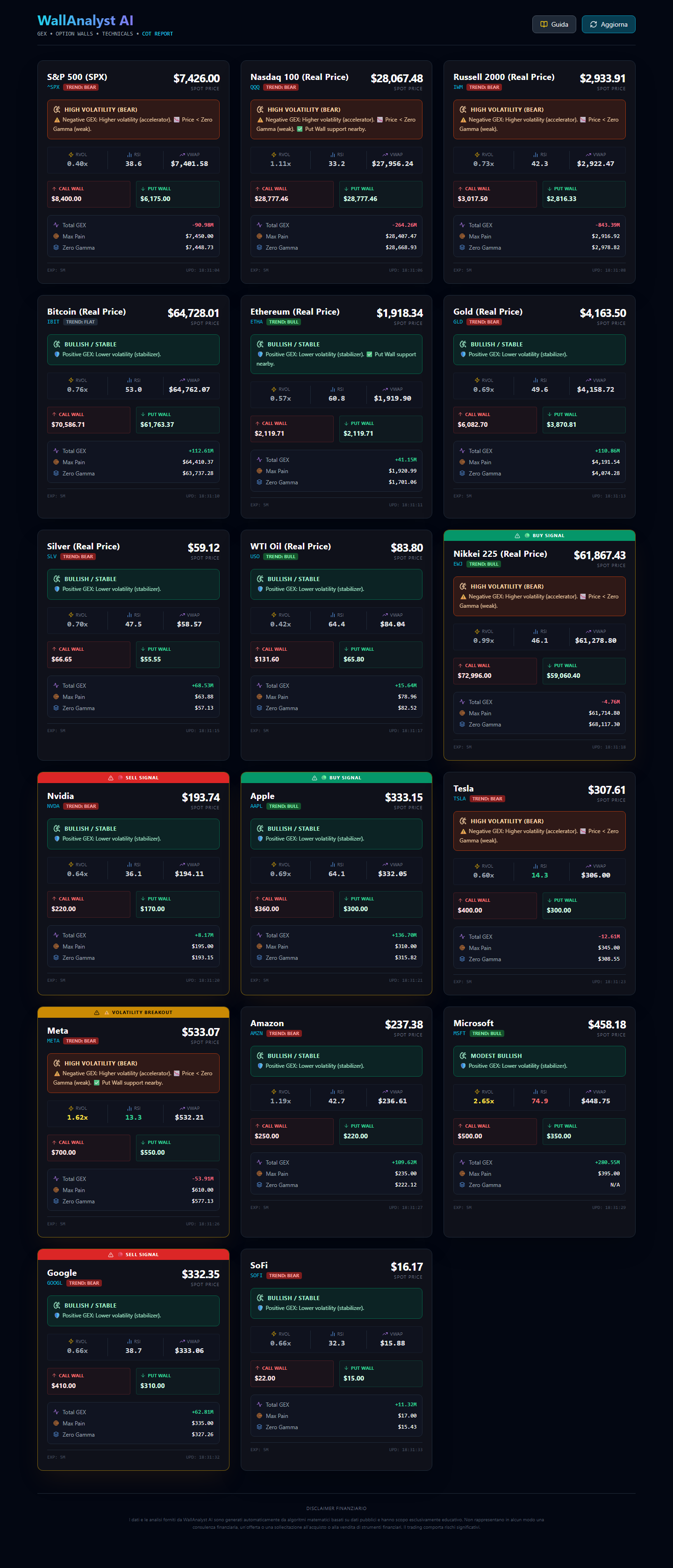Click the RVOL lightning icon in Silver card

[71, 615]
